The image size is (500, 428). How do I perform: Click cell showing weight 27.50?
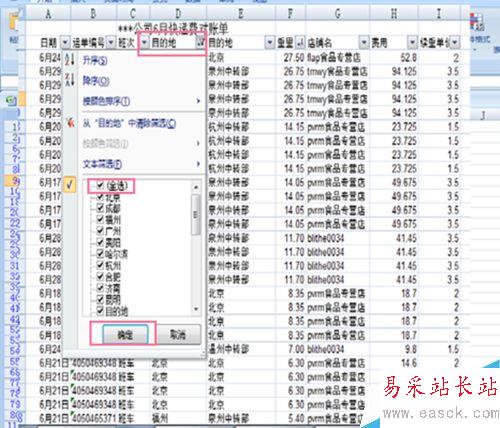tap(290, 58)
